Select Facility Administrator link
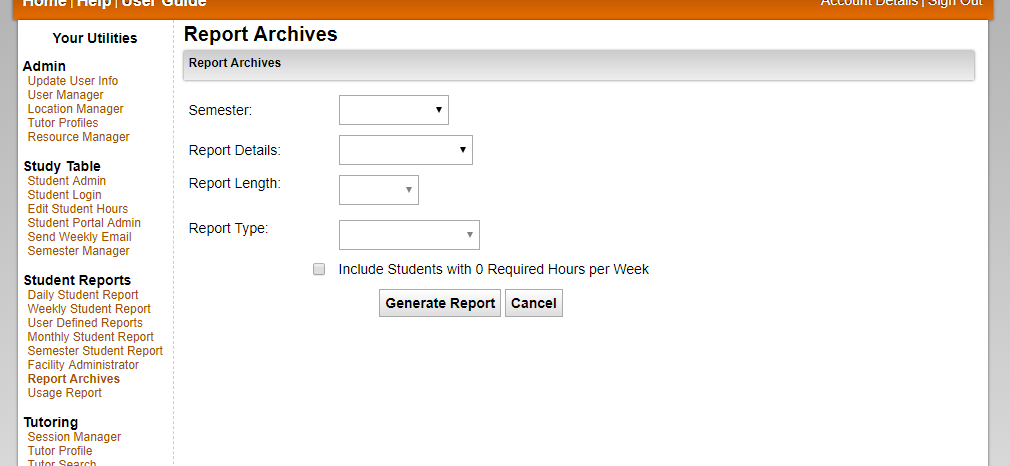 pos(83,365)
